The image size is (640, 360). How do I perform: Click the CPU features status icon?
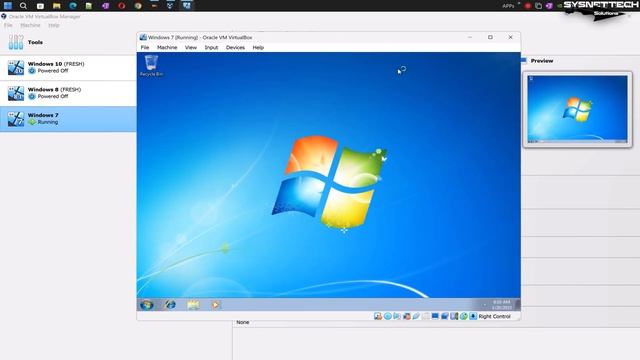(454, 316)
